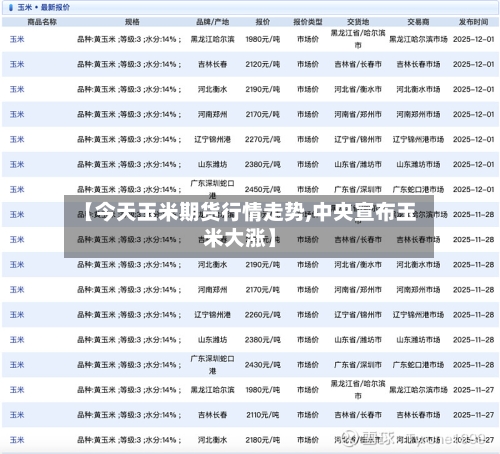Click the 发布时间 column header
Screen dimensions: 500x454
coord(473,22)
